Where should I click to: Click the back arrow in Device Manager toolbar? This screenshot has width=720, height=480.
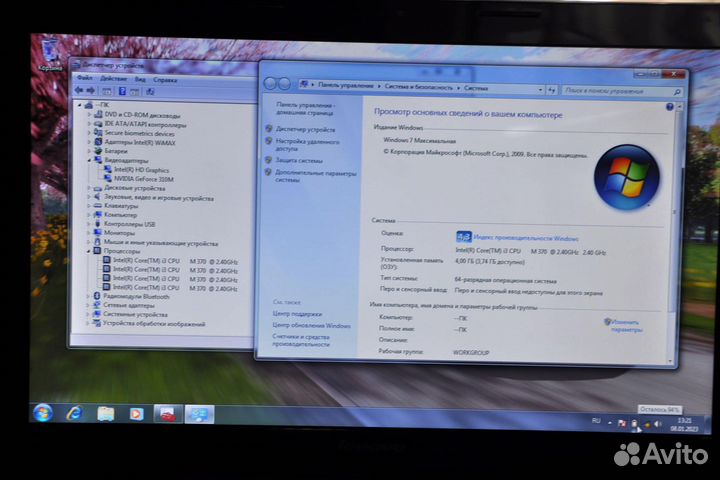coord(79,90)
